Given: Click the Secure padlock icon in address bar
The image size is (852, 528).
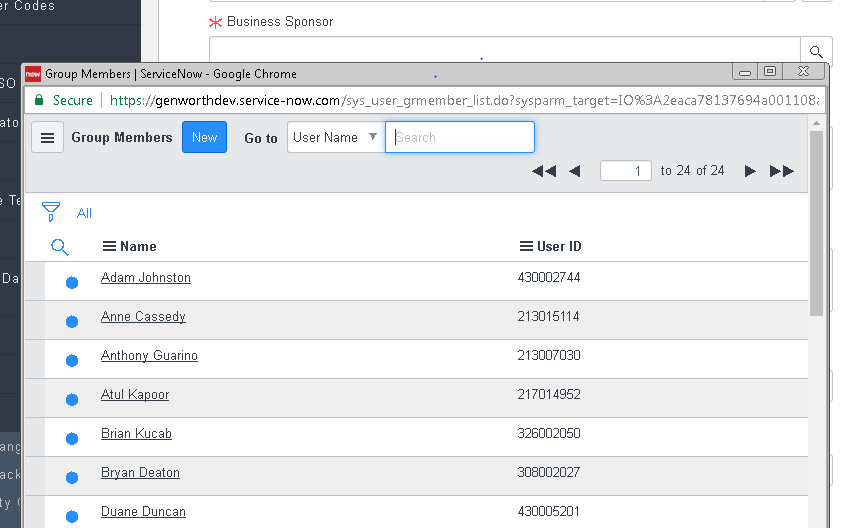Looking at the screenshot, I should [x=39, y=100].
